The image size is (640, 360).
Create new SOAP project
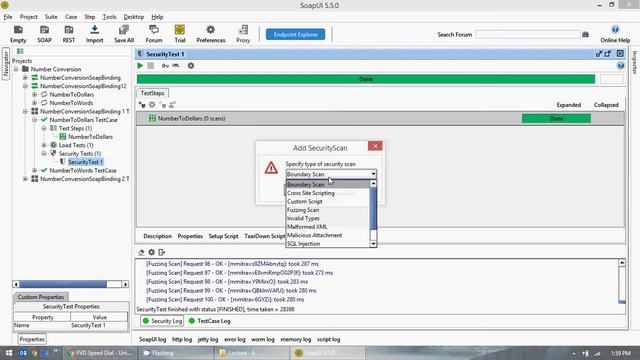point(44,34)
